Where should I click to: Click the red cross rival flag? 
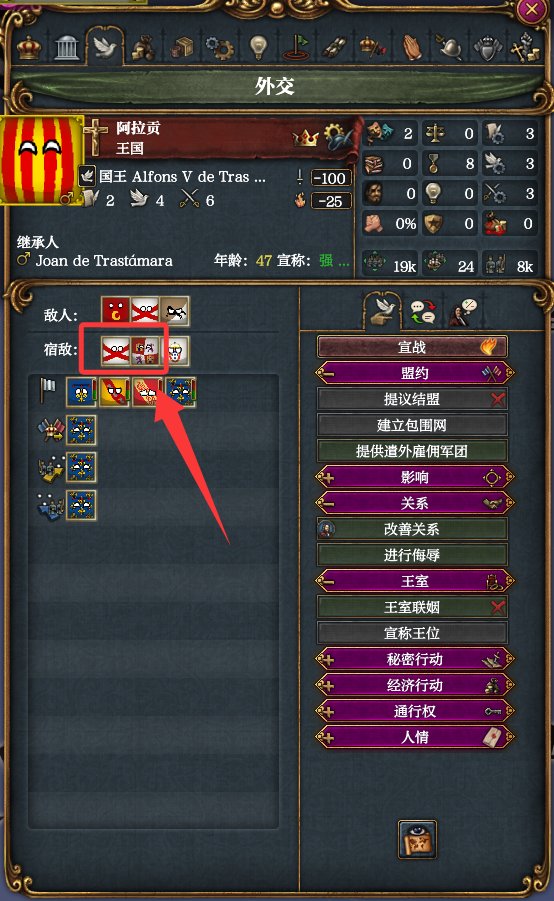[116, 351]
